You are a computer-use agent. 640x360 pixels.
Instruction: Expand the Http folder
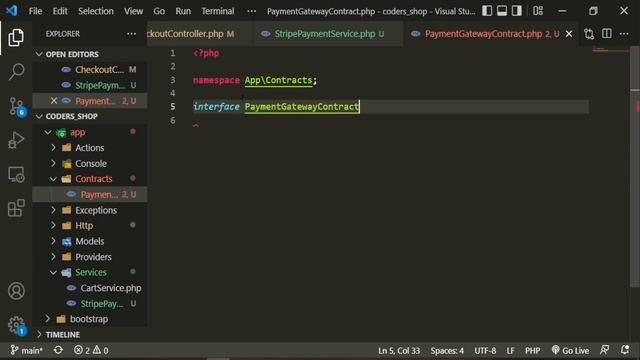coord(53,226)
